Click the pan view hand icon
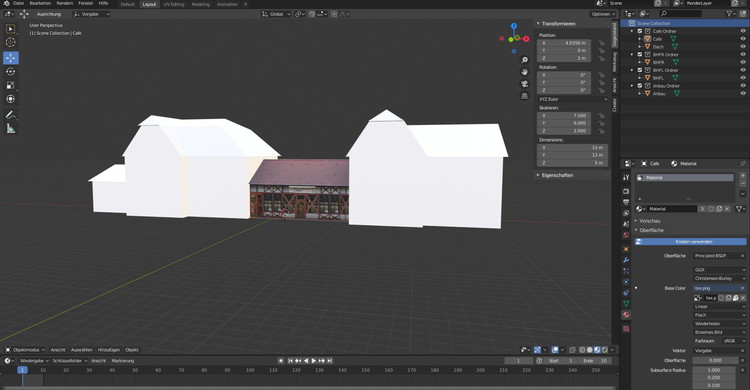 (x=524, y=72)
